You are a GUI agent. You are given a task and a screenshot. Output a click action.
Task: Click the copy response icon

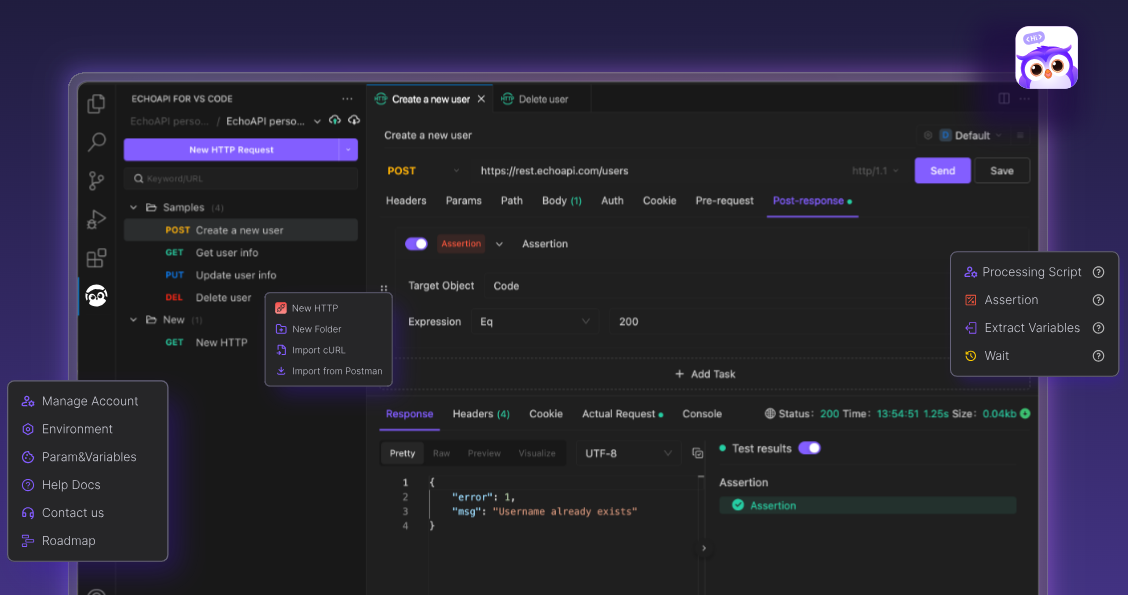pos(697,453)
